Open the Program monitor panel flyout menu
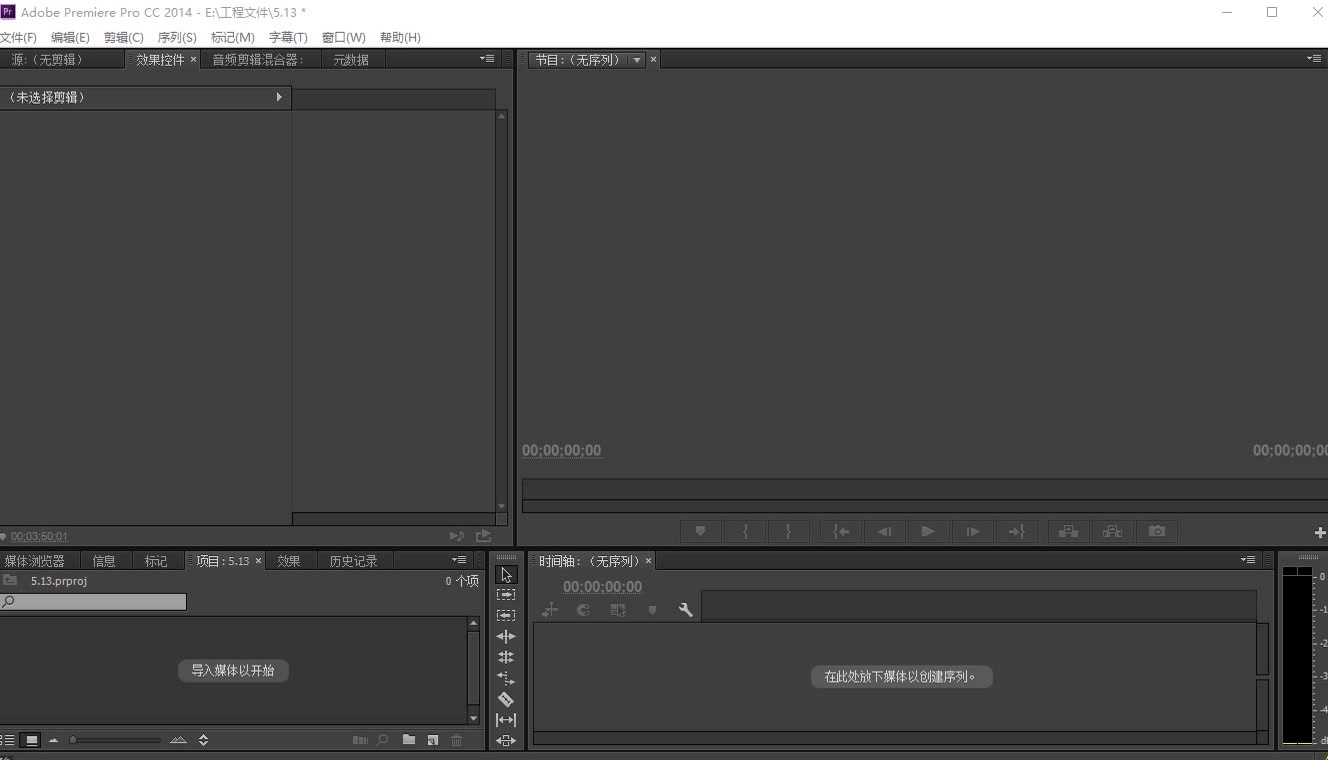The height and width of the screenshot is (760, 1328). click(x=1314, y=59)
